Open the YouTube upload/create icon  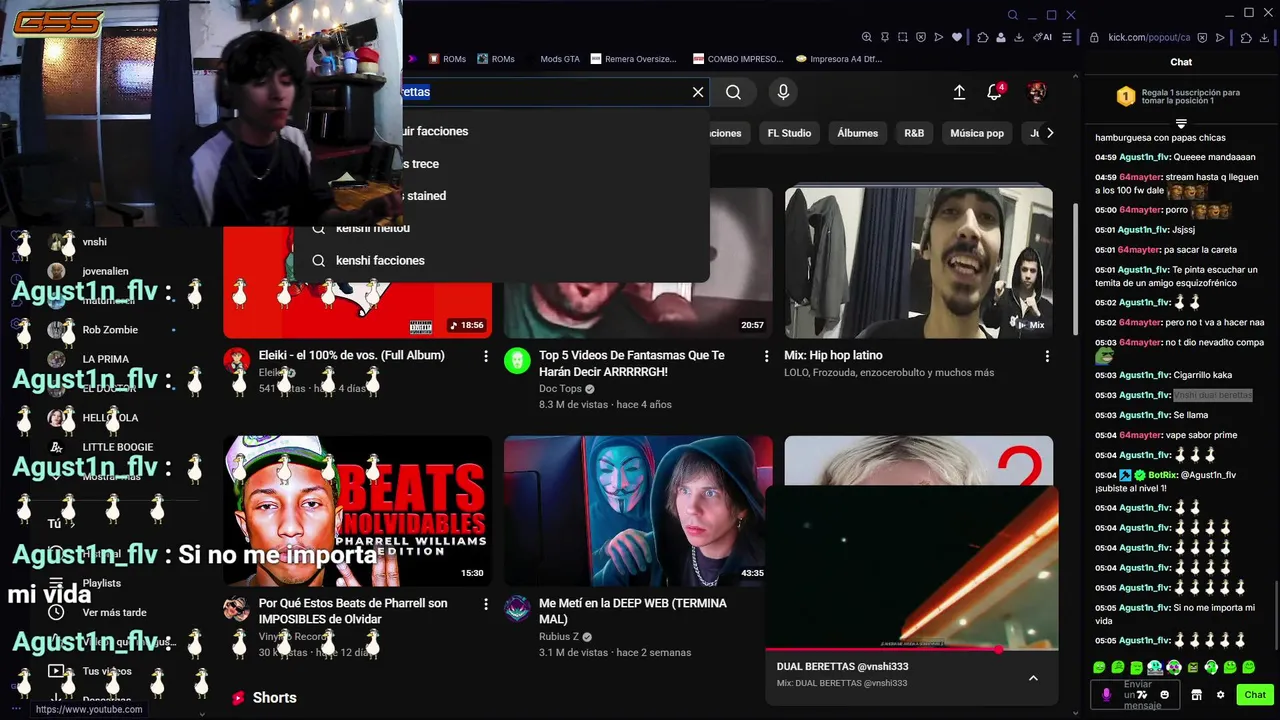coord(959,92)
